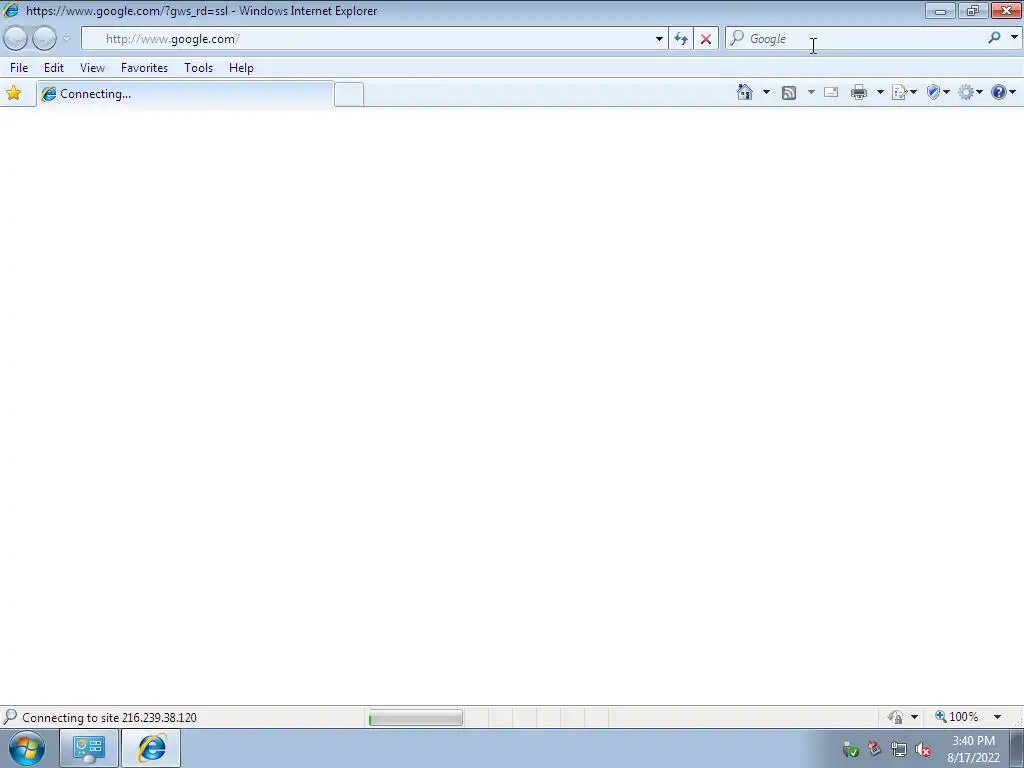Image resolution: width=1024 pixels, height=768 pixels.
Task: Expand the Print options dropdown arrow
Action: [880, 92]
